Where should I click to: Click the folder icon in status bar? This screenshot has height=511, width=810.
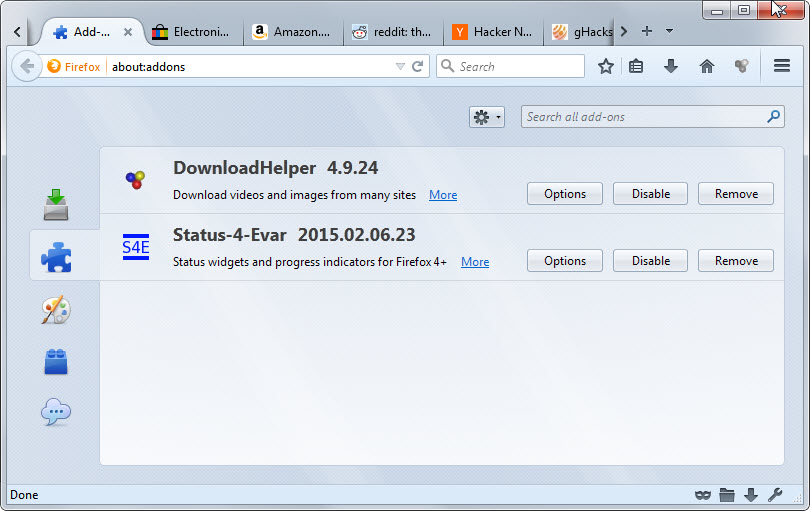[727, 495]
